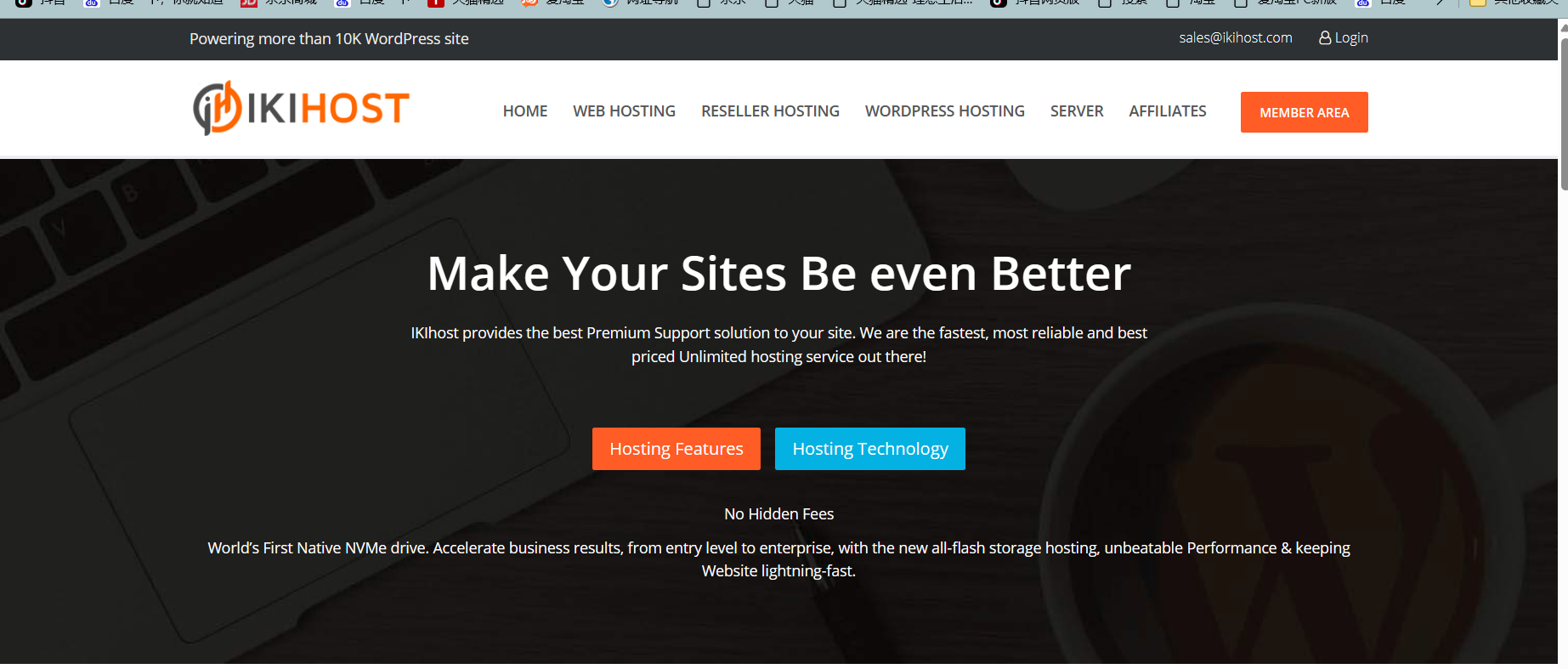Viewport: 1568px width, 669px height.
Task: Click the Hosting Features button
Action: click(x=676, y=449)
